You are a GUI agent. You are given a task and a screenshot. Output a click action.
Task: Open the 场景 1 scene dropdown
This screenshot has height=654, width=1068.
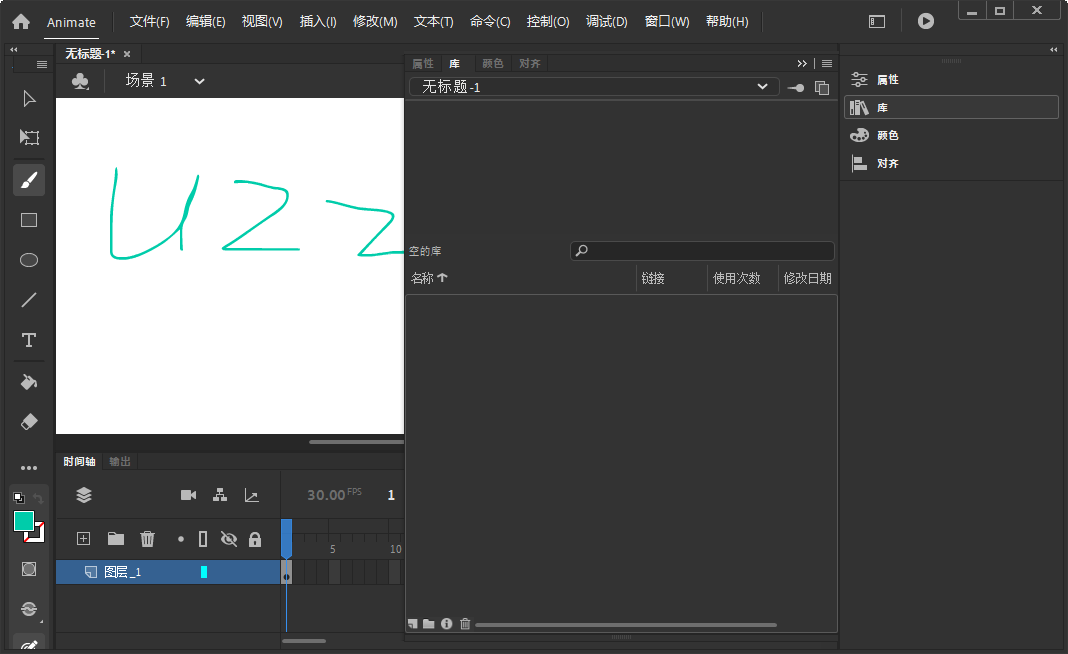click(197, 81)
